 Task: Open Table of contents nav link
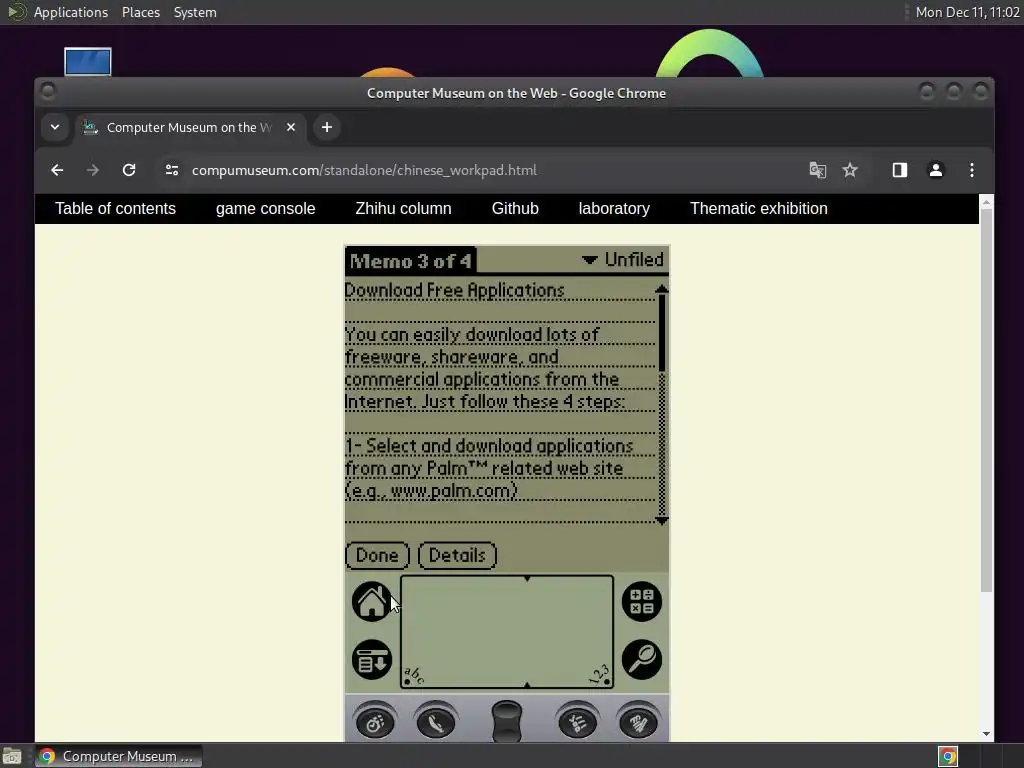(x=116, y=209)
